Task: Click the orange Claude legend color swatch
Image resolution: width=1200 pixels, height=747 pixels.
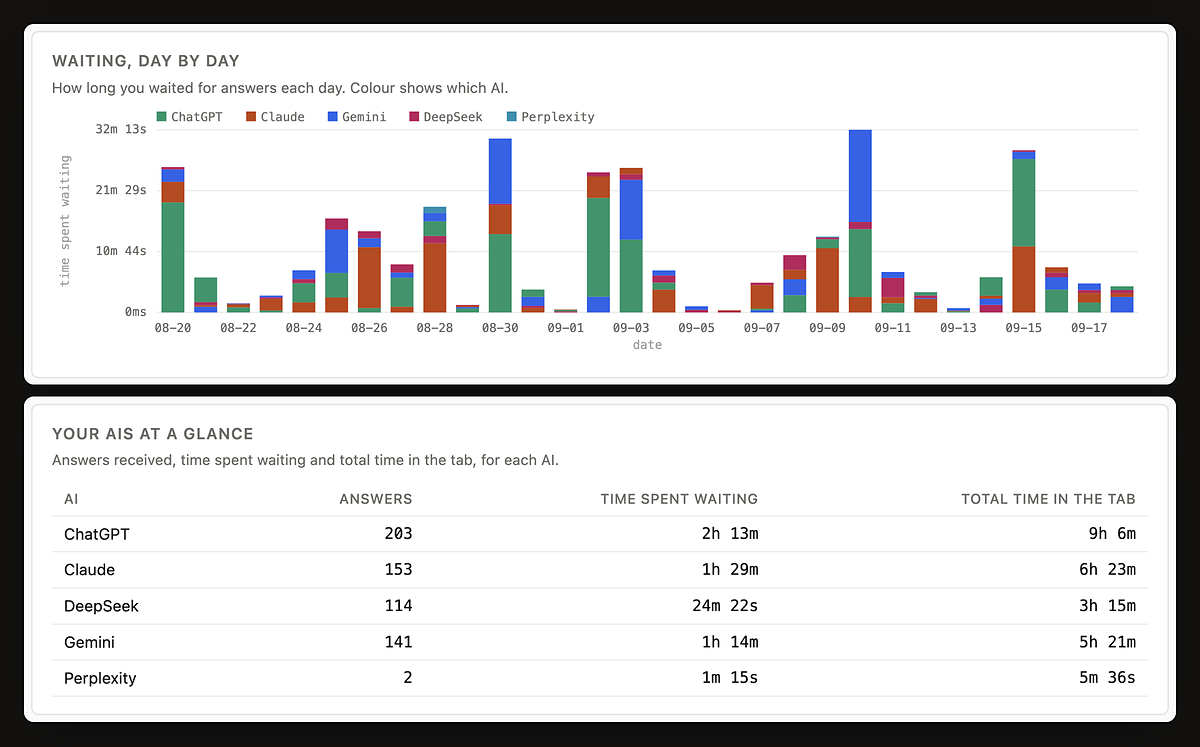Action: pos(251,117)
